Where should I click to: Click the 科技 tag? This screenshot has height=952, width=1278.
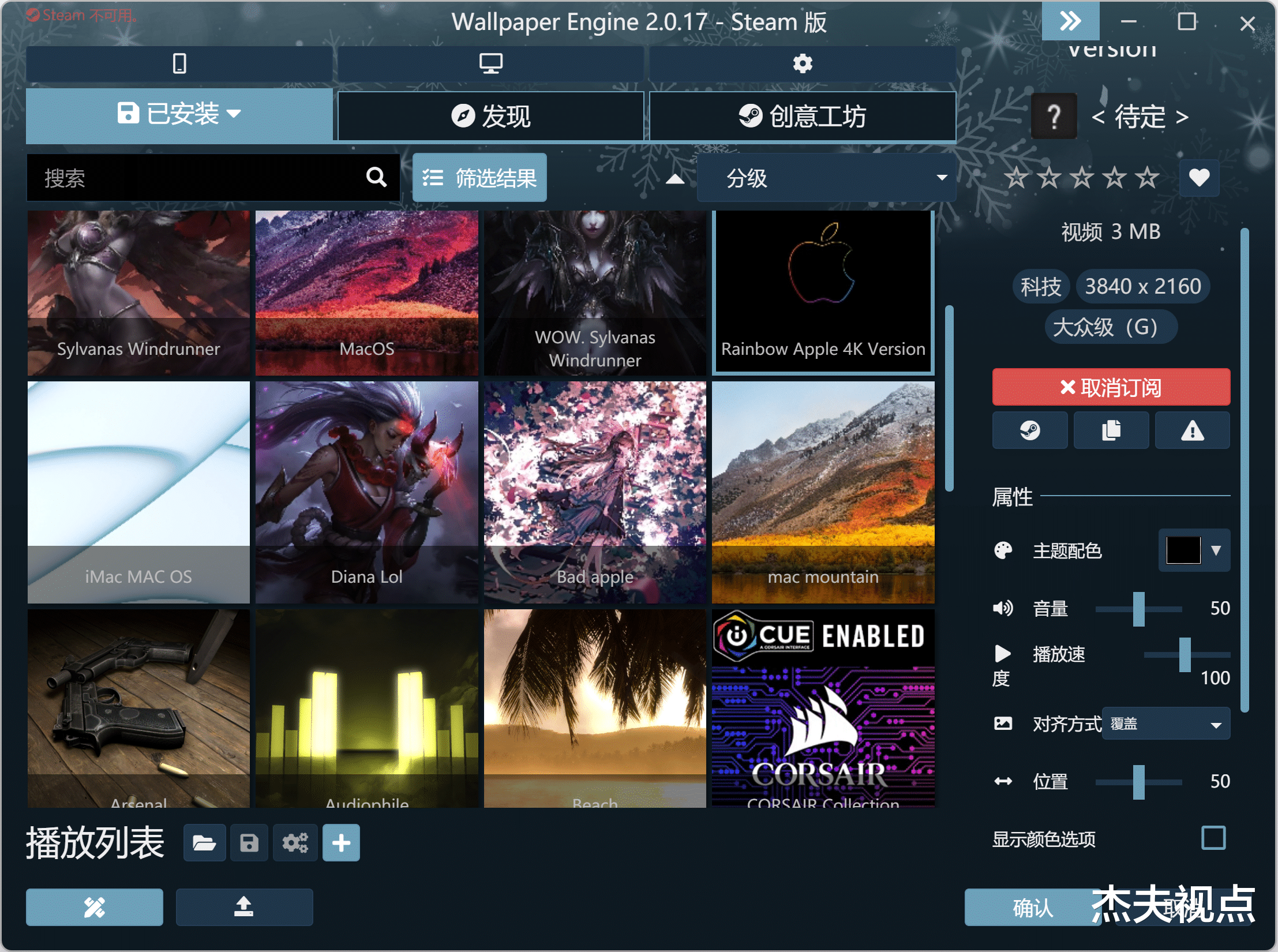pos(1041,286)
